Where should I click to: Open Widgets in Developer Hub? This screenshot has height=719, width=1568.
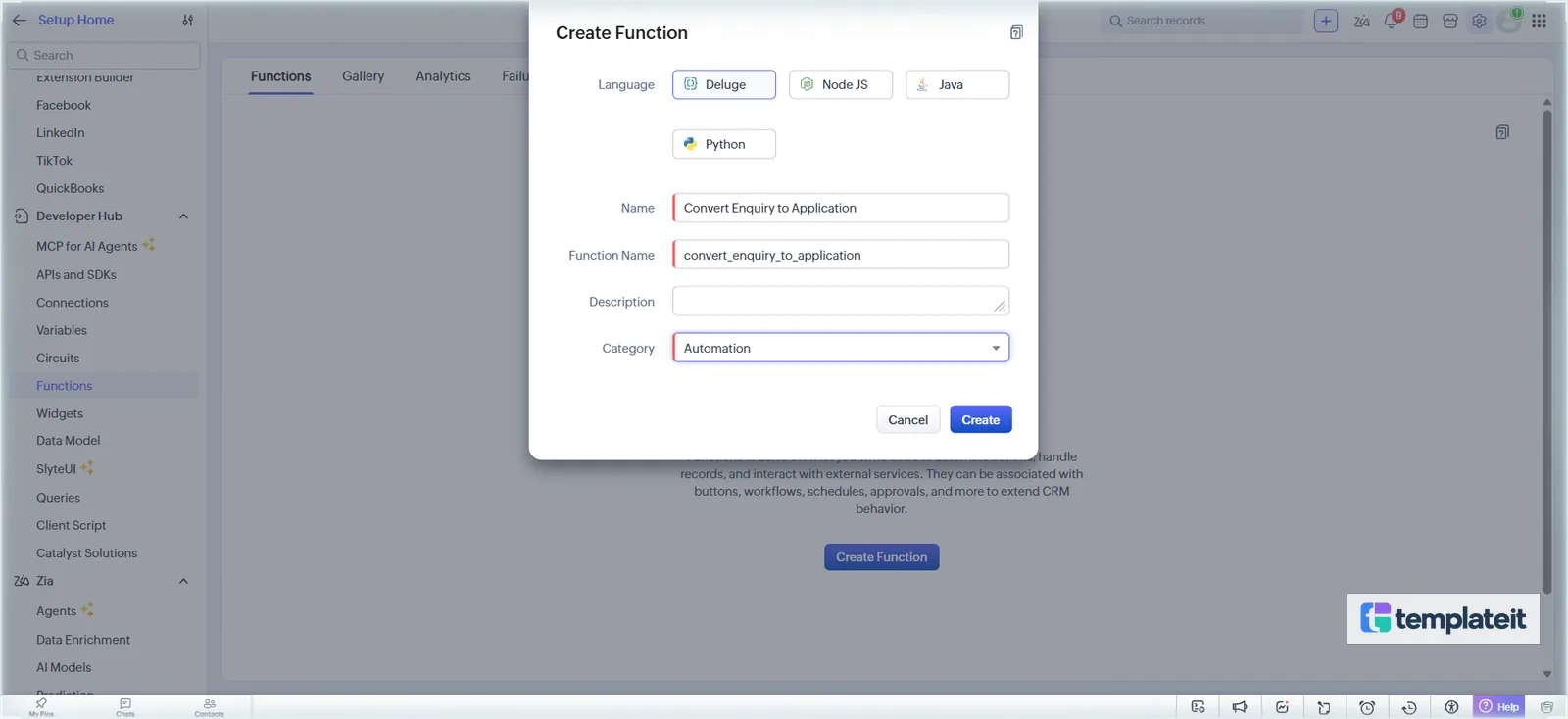[60, 413]
